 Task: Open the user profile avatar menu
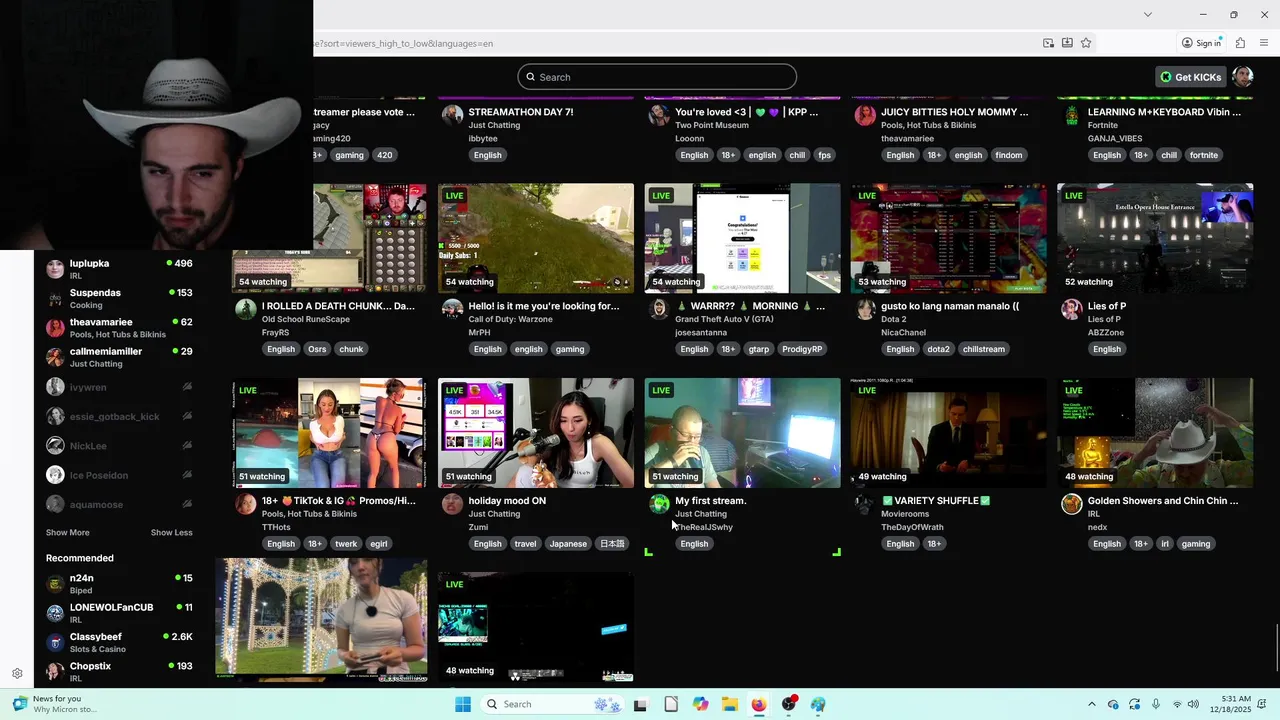pos(1243,77)
